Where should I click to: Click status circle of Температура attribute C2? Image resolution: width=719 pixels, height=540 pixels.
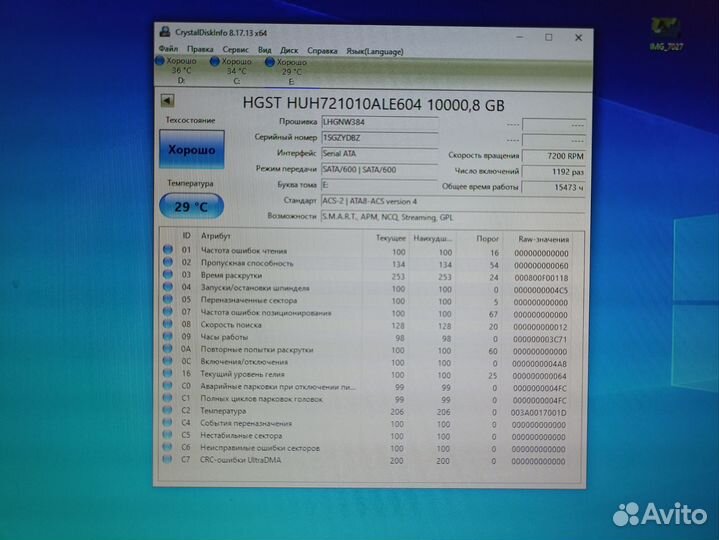167,411
